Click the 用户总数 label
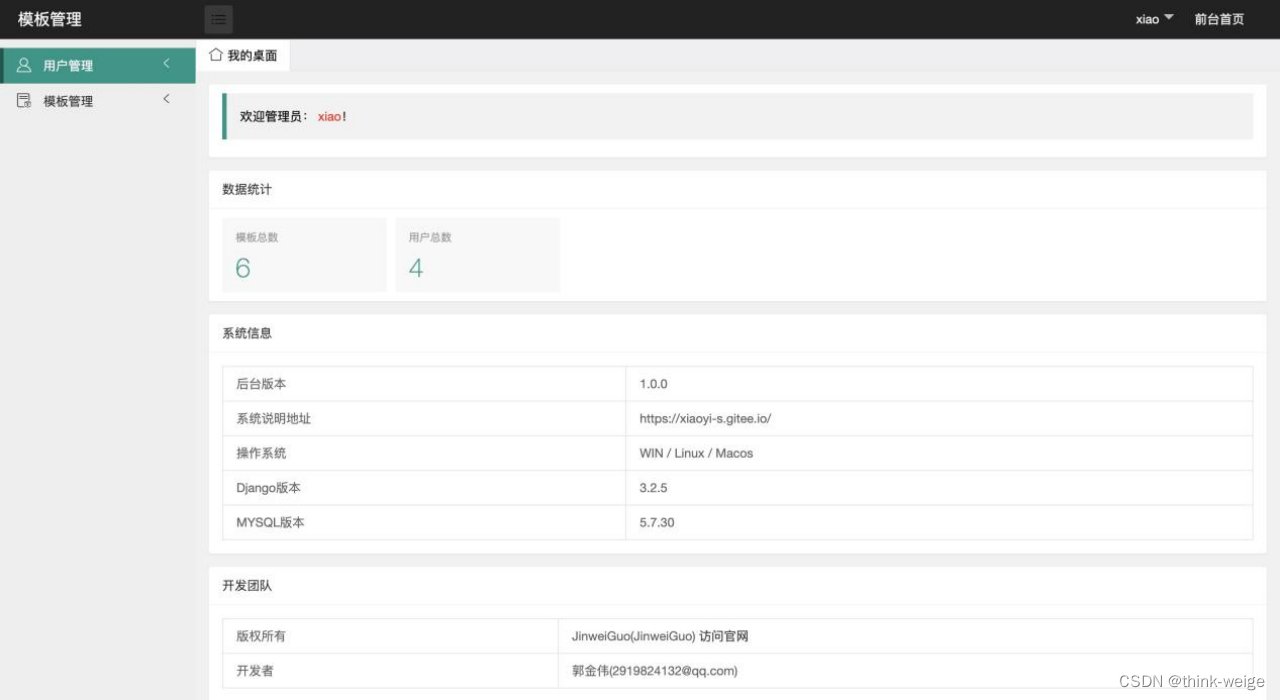1280x700 pixels. coord(430,237)
